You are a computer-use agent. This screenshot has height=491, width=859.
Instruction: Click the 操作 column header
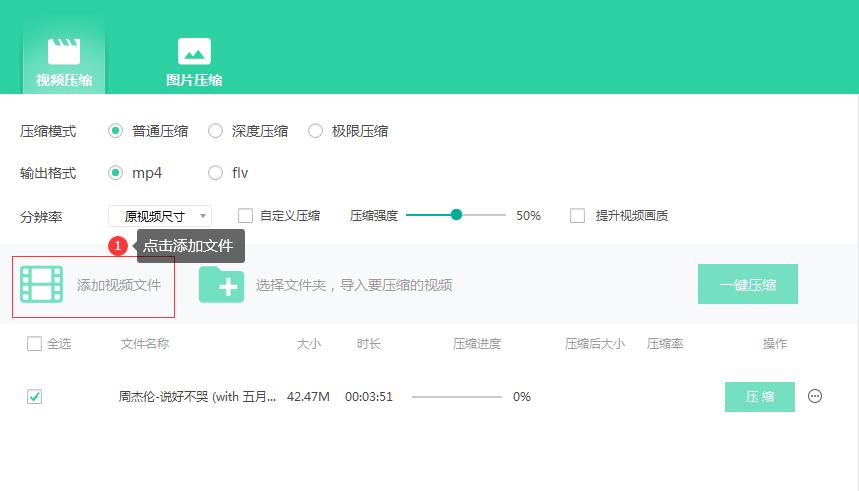coord(775,344)
